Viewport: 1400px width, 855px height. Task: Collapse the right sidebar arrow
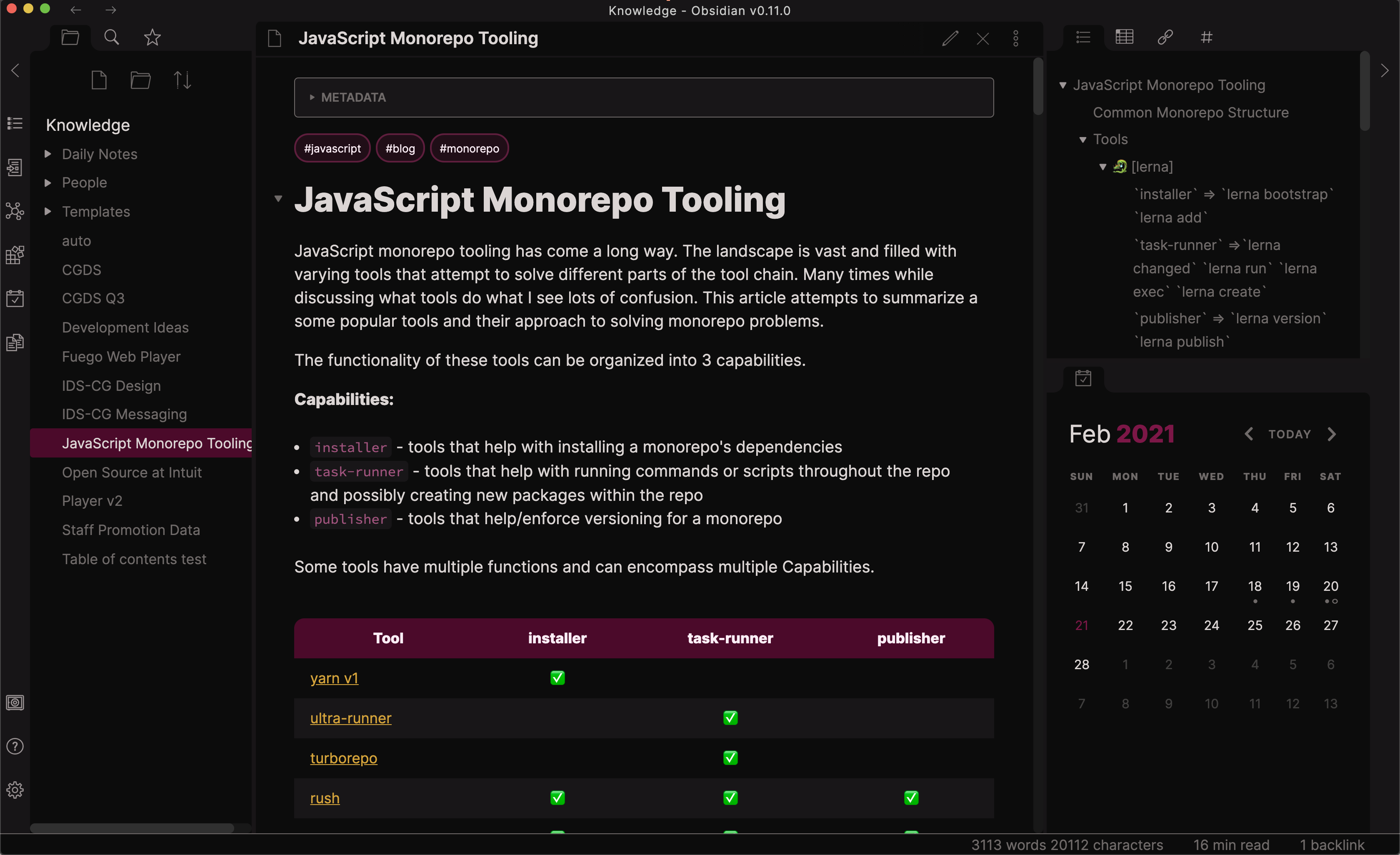[x=1385, y=71]
